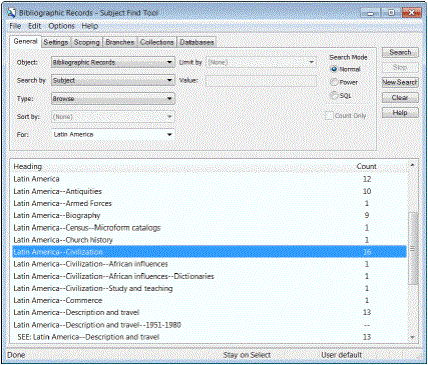Screen dimensions: 428x365
Task: Open the File menu
Action: (x=15, y=26)
